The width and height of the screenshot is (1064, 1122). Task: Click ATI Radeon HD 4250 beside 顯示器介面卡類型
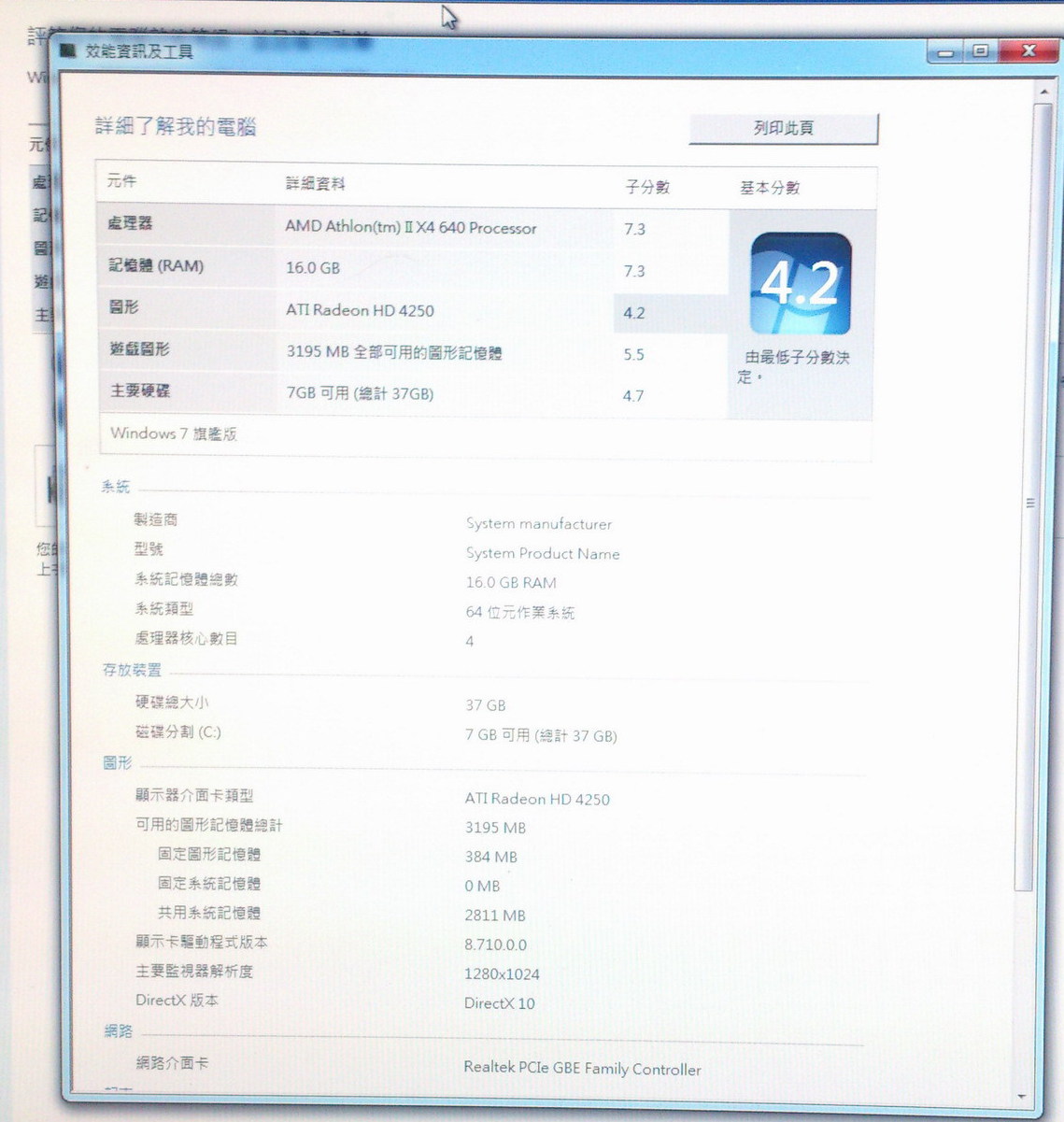[x=537, y=800]
